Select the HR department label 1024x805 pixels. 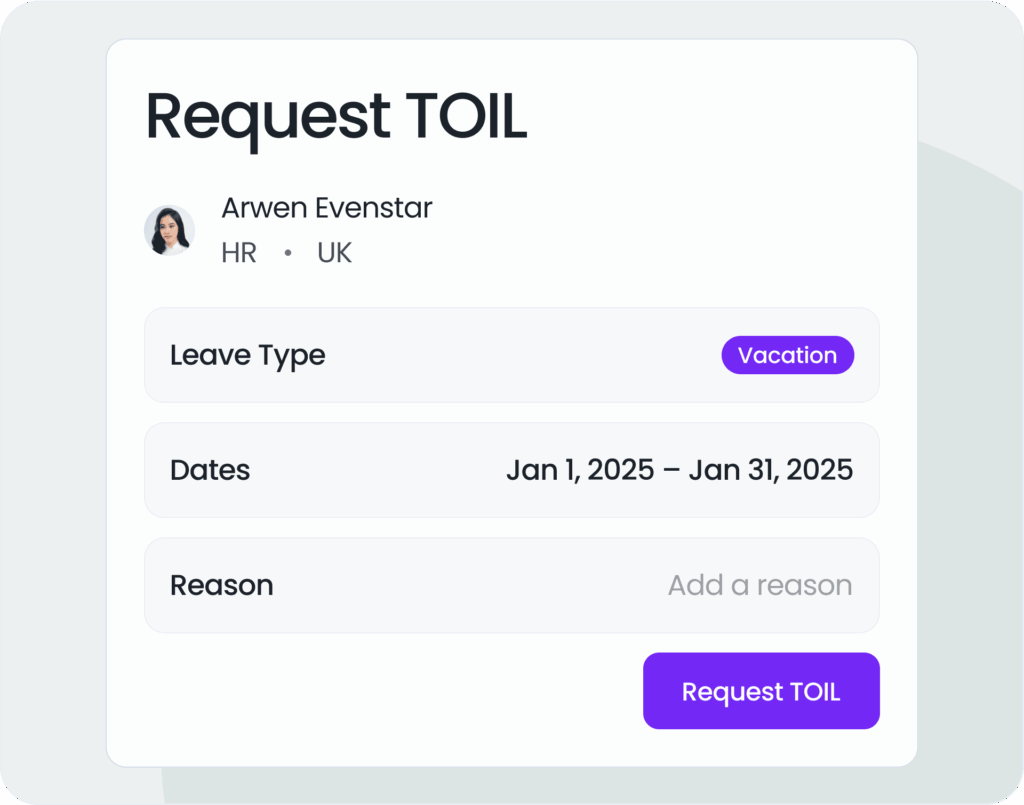tap(238, 252)
